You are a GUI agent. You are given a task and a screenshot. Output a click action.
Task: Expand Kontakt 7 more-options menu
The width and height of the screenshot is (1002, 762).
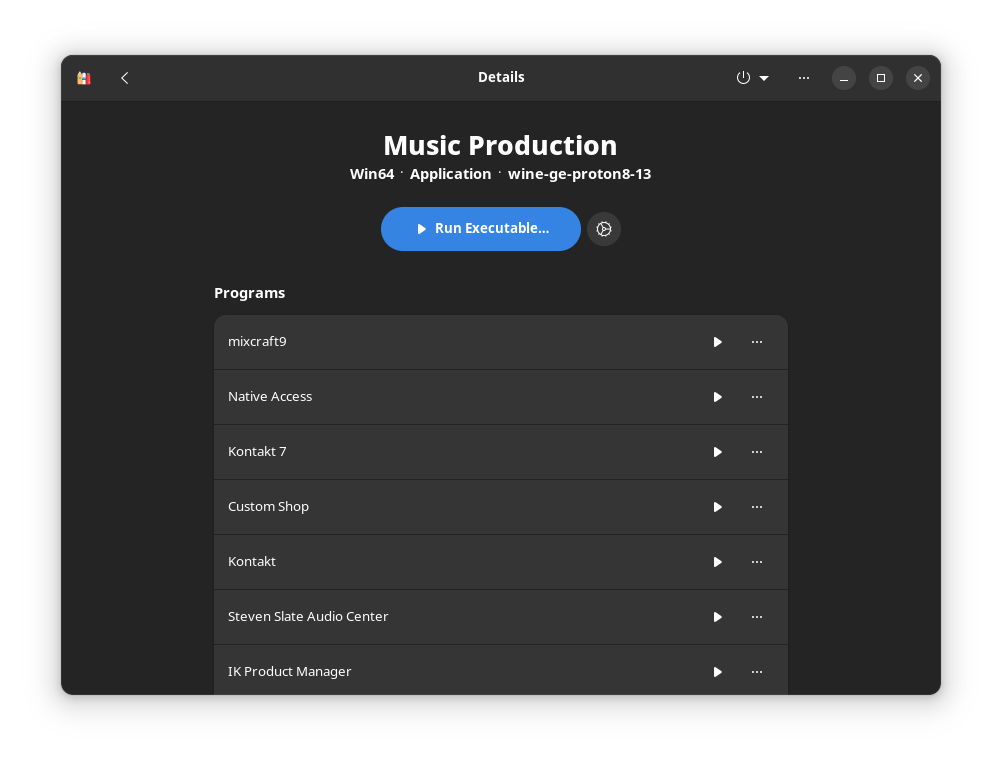[757, 452]
